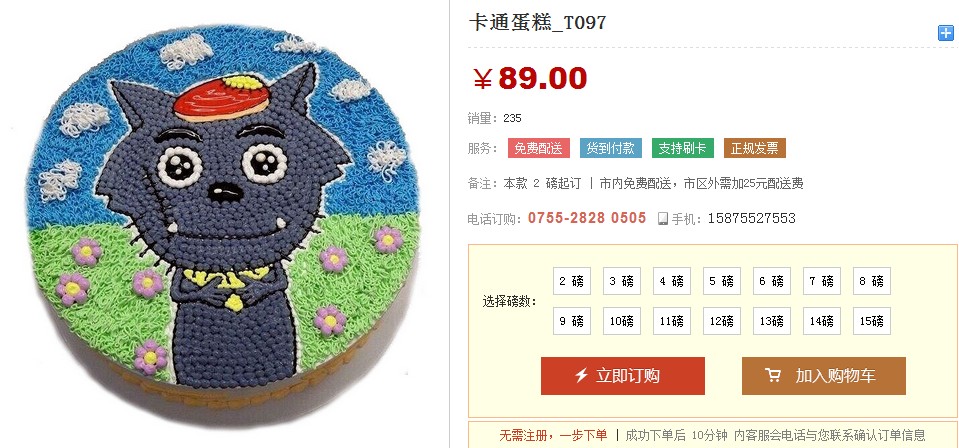Click the phone order number 0755-2828 0505

click(587, 218)
